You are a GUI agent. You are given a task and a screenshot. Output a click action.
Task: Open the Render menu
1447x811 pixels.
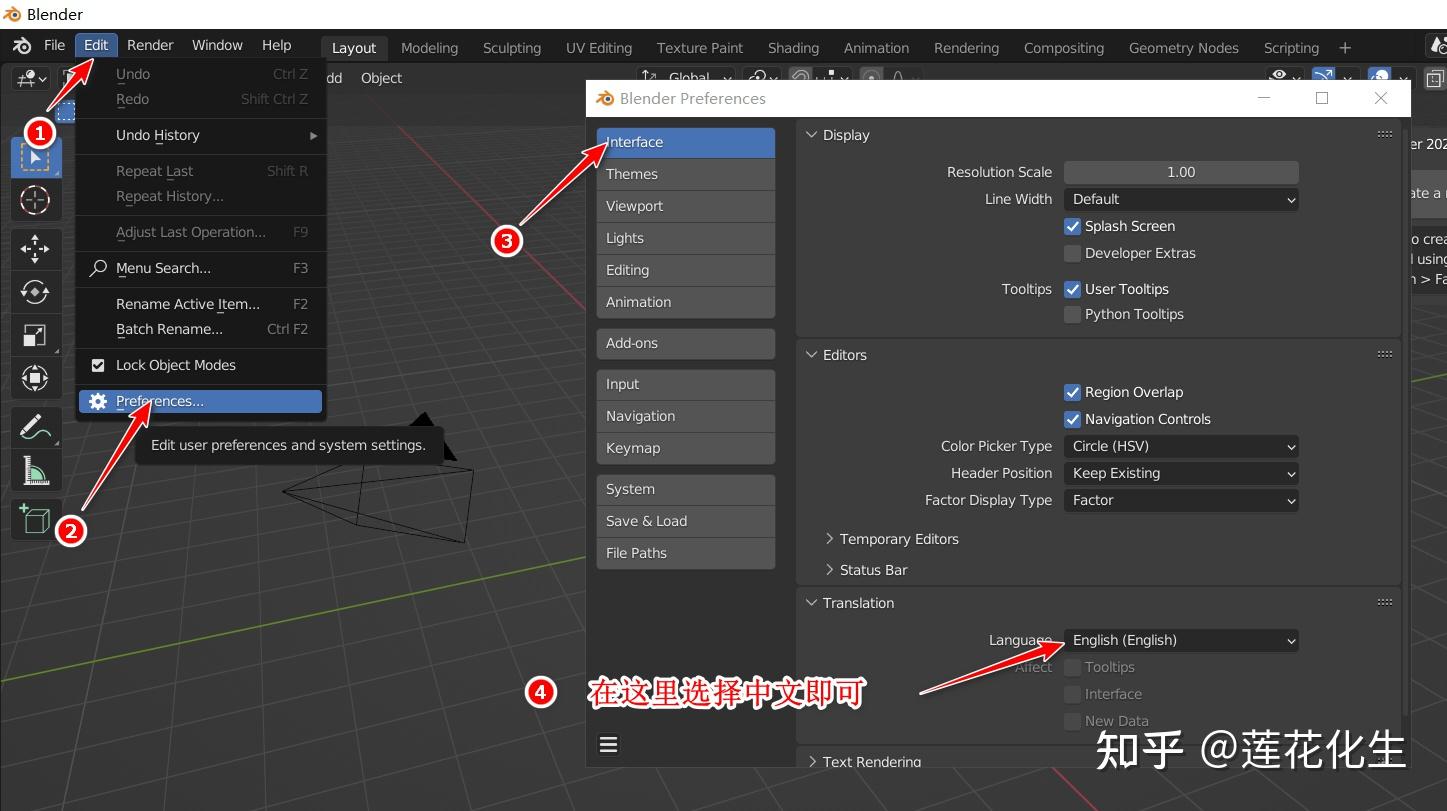(150, 45)
